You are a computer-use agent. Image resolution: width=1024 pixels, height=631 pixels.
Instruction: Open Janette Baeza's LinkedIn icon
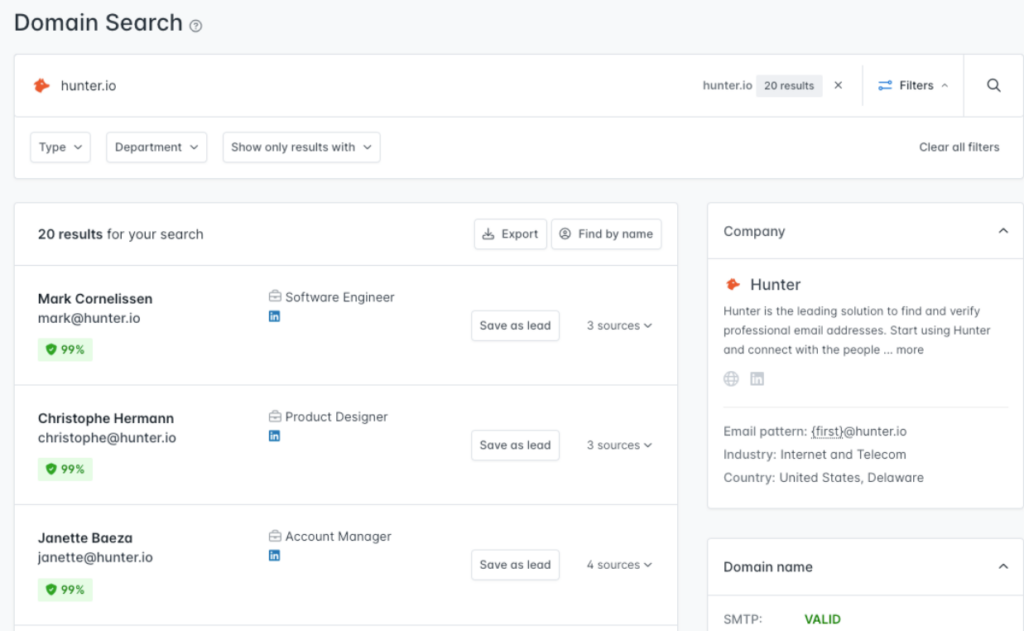tap(274, 555)
